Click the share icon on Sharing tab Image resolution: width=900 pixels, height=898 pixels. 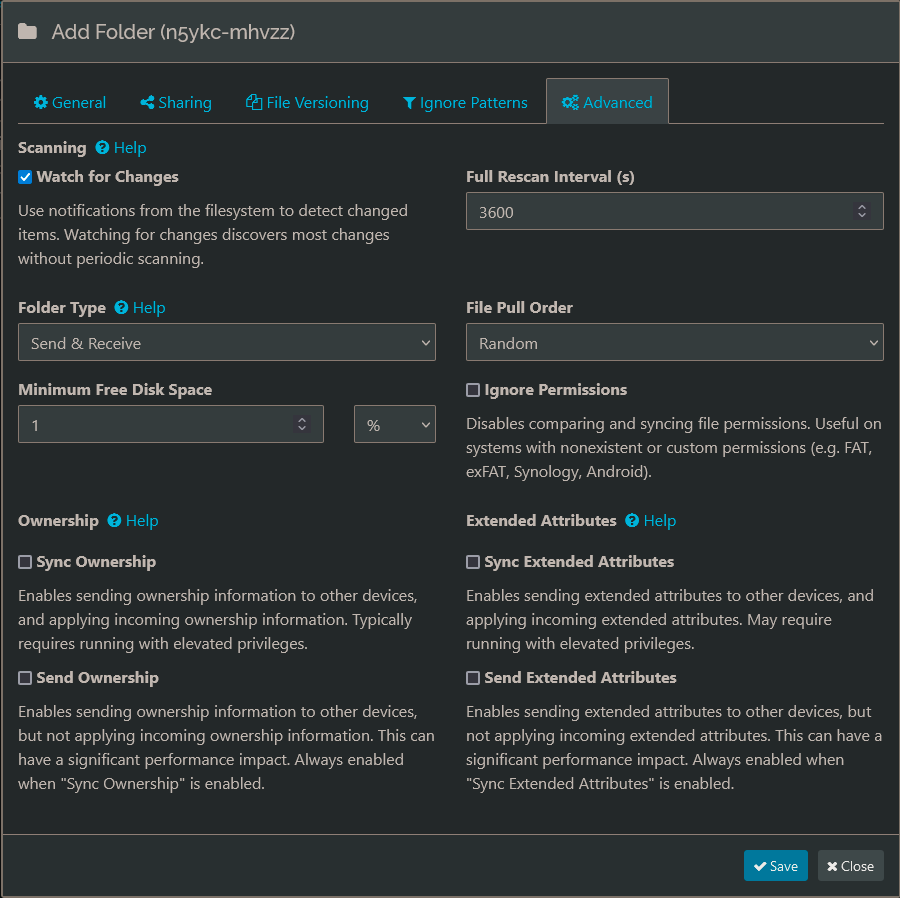tap(147, 103)
